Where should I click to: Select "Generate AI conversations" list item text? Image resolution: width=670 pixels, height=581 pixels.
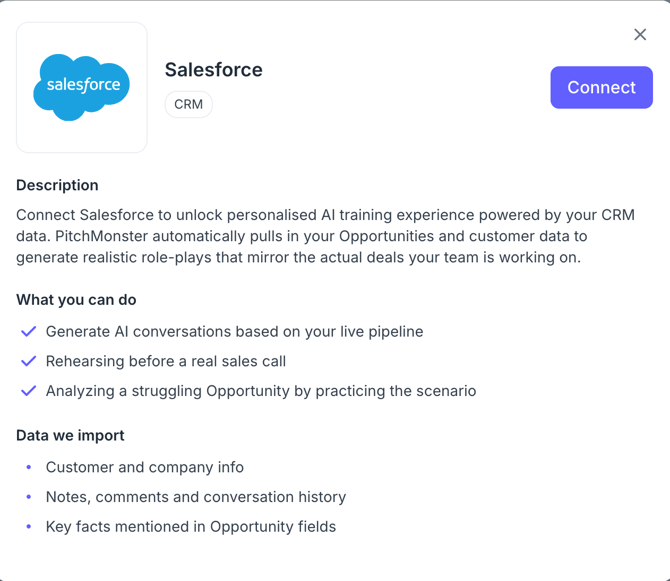point(234,332)
